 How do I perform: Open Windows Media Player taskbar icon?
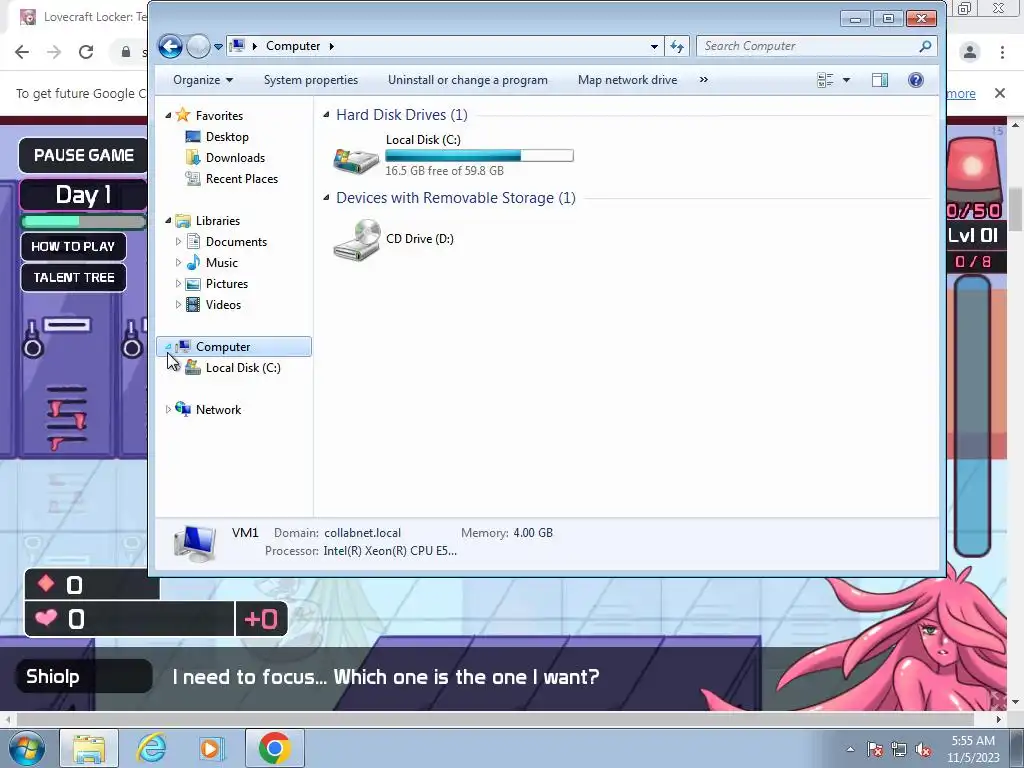pyautogui.click(x=212, y=748)
